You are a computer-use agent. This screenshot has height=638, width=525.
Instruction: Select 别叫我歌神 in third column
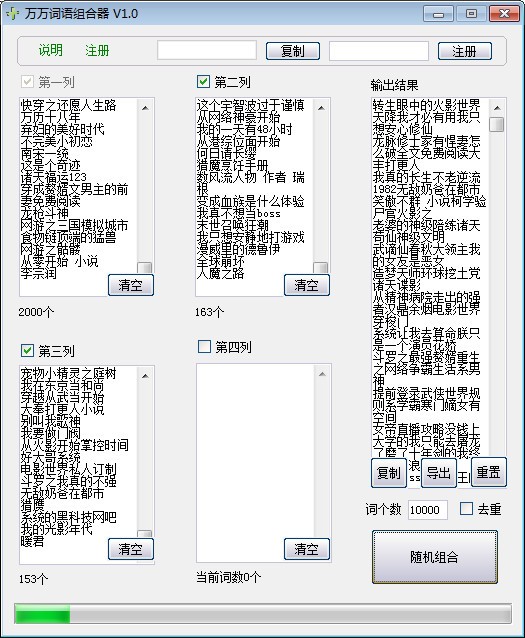tap(50, 422)
